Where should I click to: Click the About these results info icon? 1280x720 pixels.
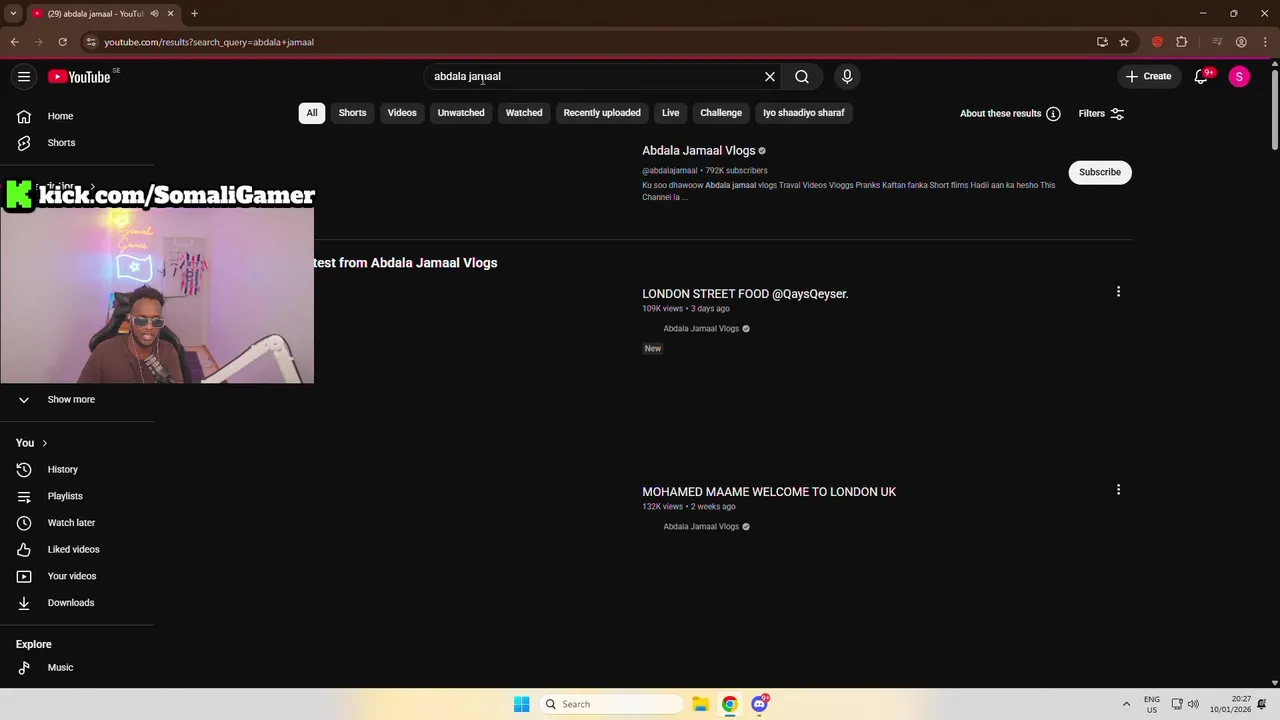[1053, 114]
